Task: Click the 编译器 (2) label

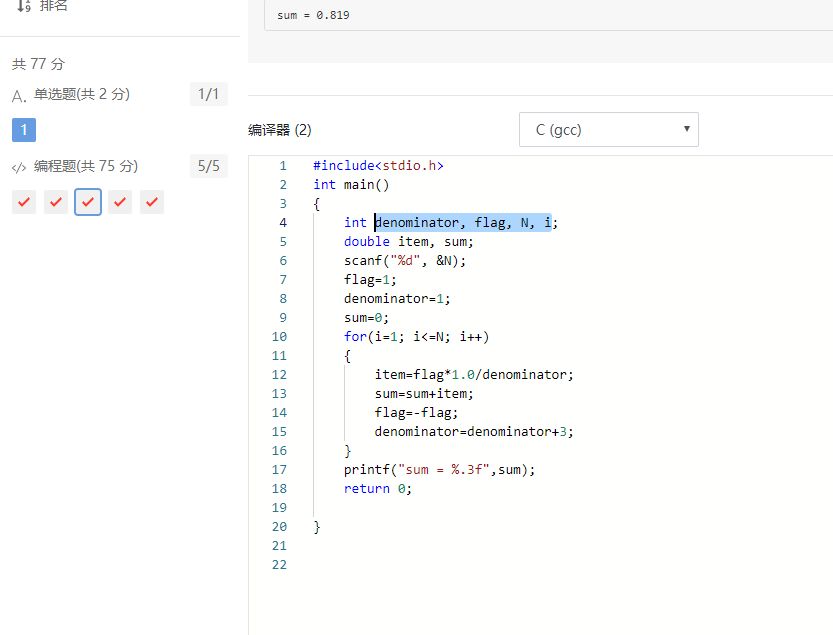Action: (280, 130)
